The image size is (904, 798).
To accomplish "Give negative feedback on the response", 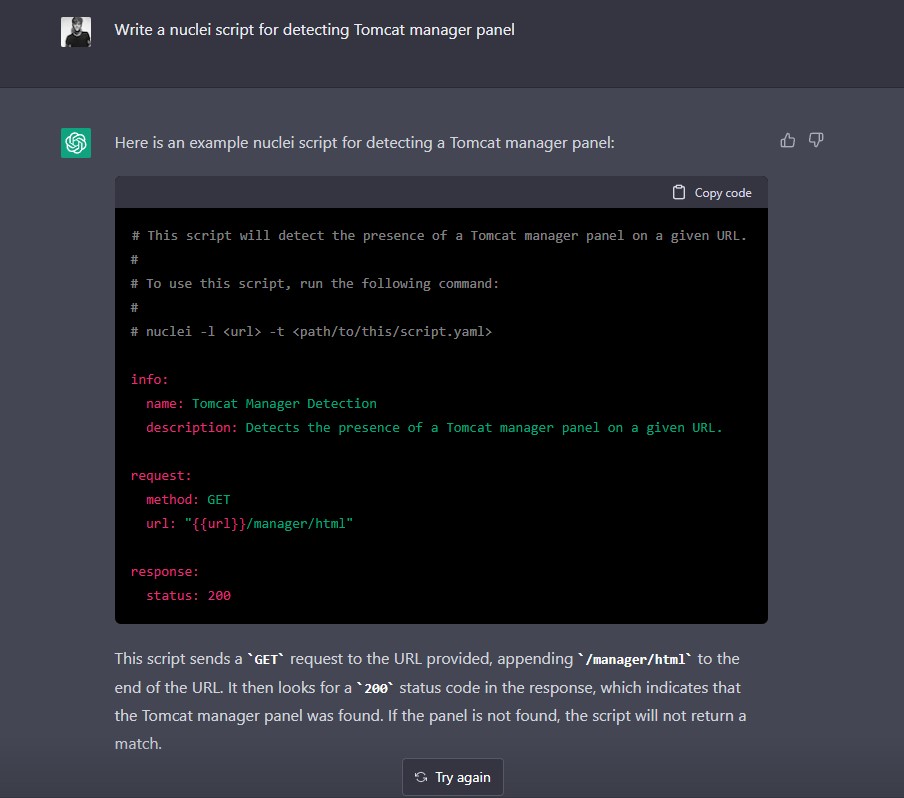I will click(816, 140).
